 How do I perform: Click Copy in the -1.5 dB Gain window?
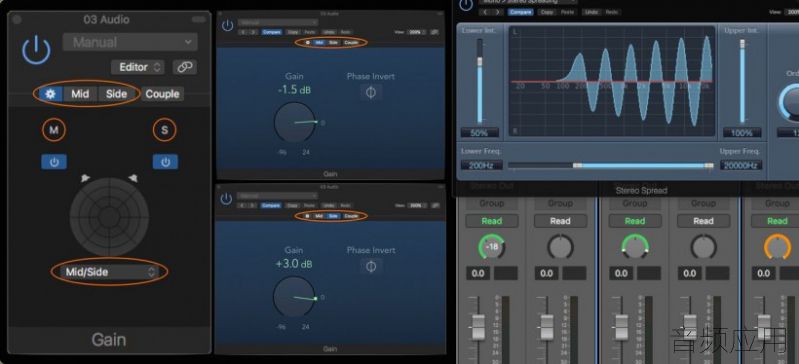pyautogui.click(x=293, y=32)
